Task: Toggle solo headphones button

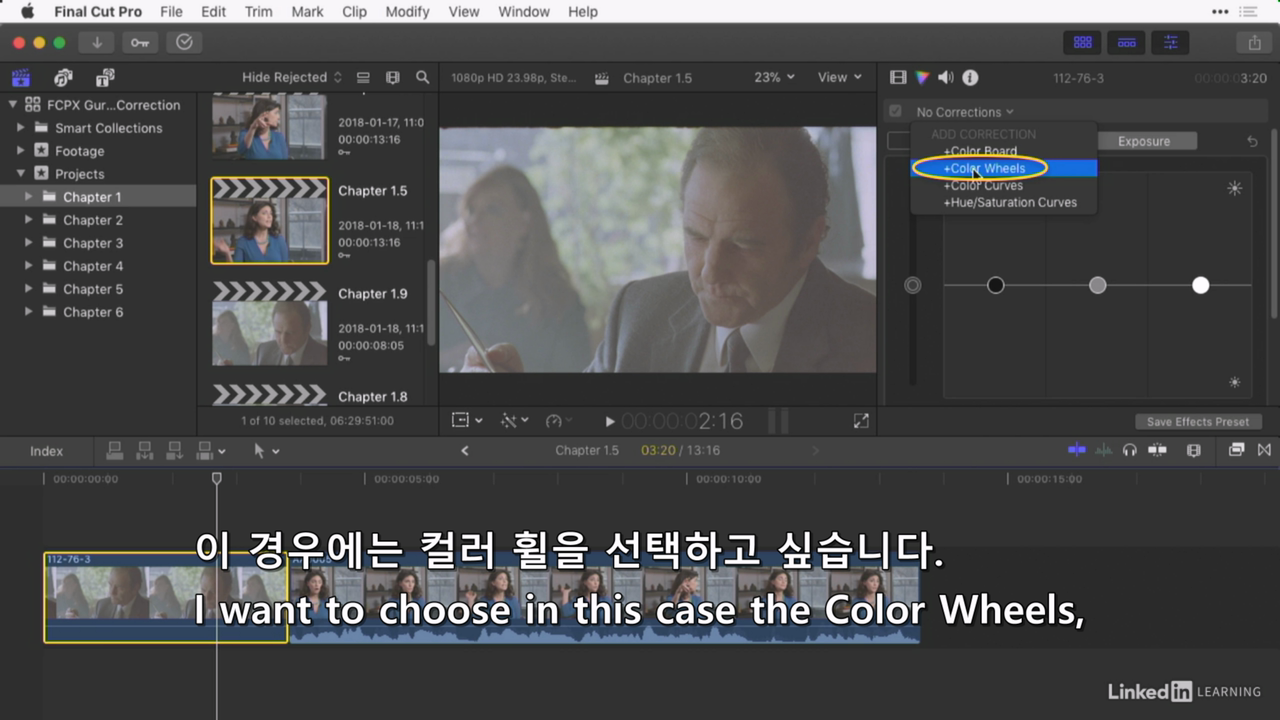Action: coord(1129,450)
